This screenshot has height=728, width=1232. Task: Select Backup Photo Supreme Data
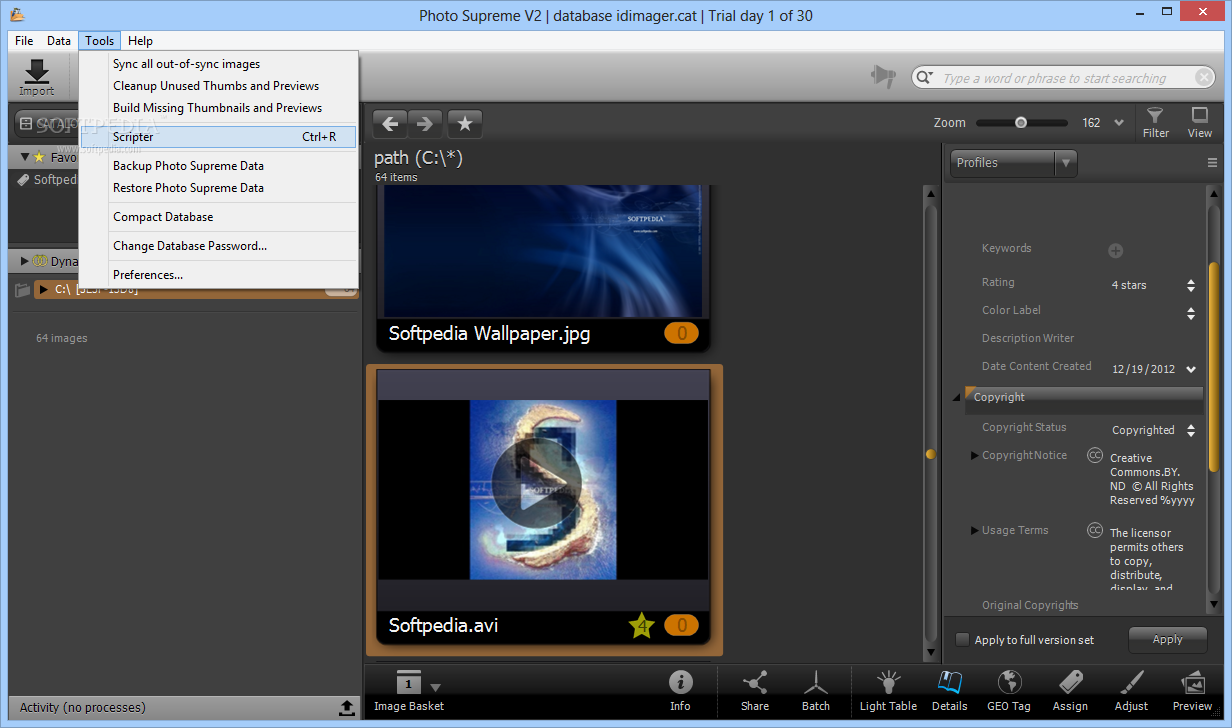click(218, 166)
